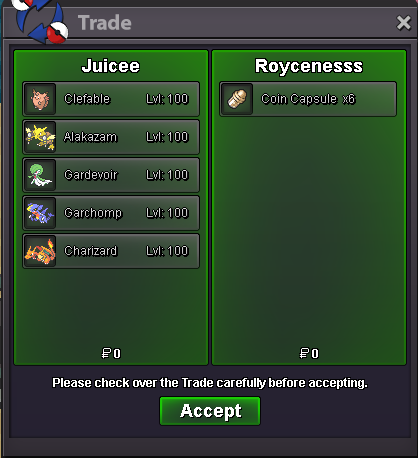Click the Roycenesss player name header
This screenshot has height=458, width=418.
(x=309, y=66)
